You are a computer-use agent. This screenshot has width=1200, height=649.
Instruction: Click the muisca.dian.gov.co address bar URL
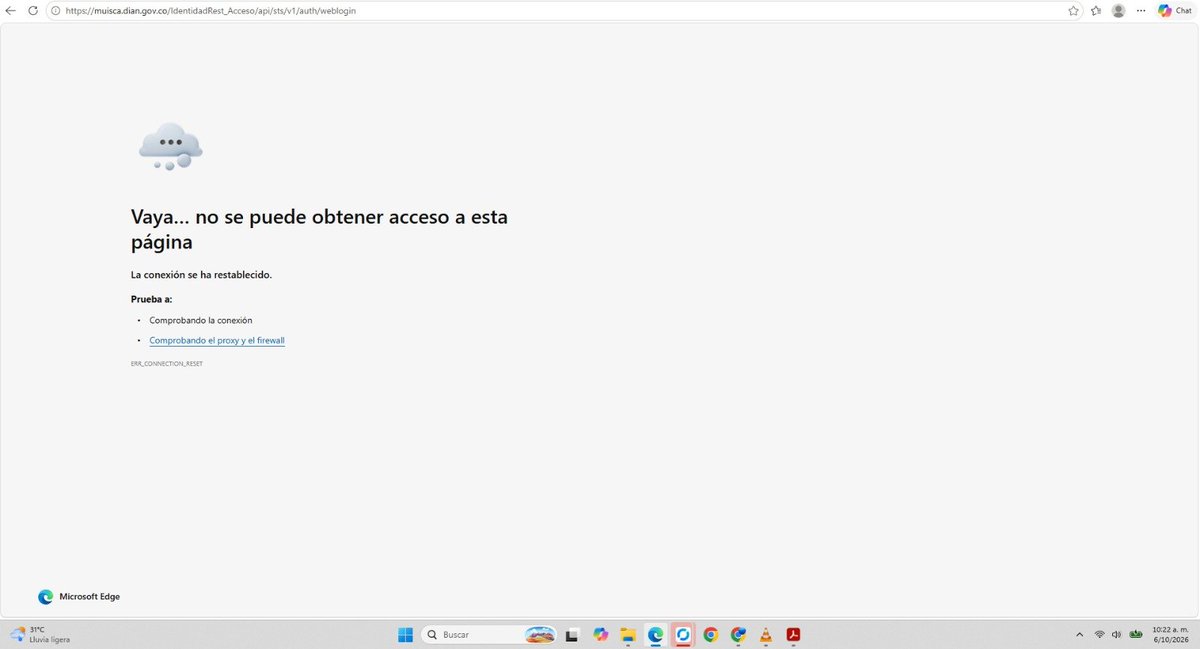[x=210, y=10]
